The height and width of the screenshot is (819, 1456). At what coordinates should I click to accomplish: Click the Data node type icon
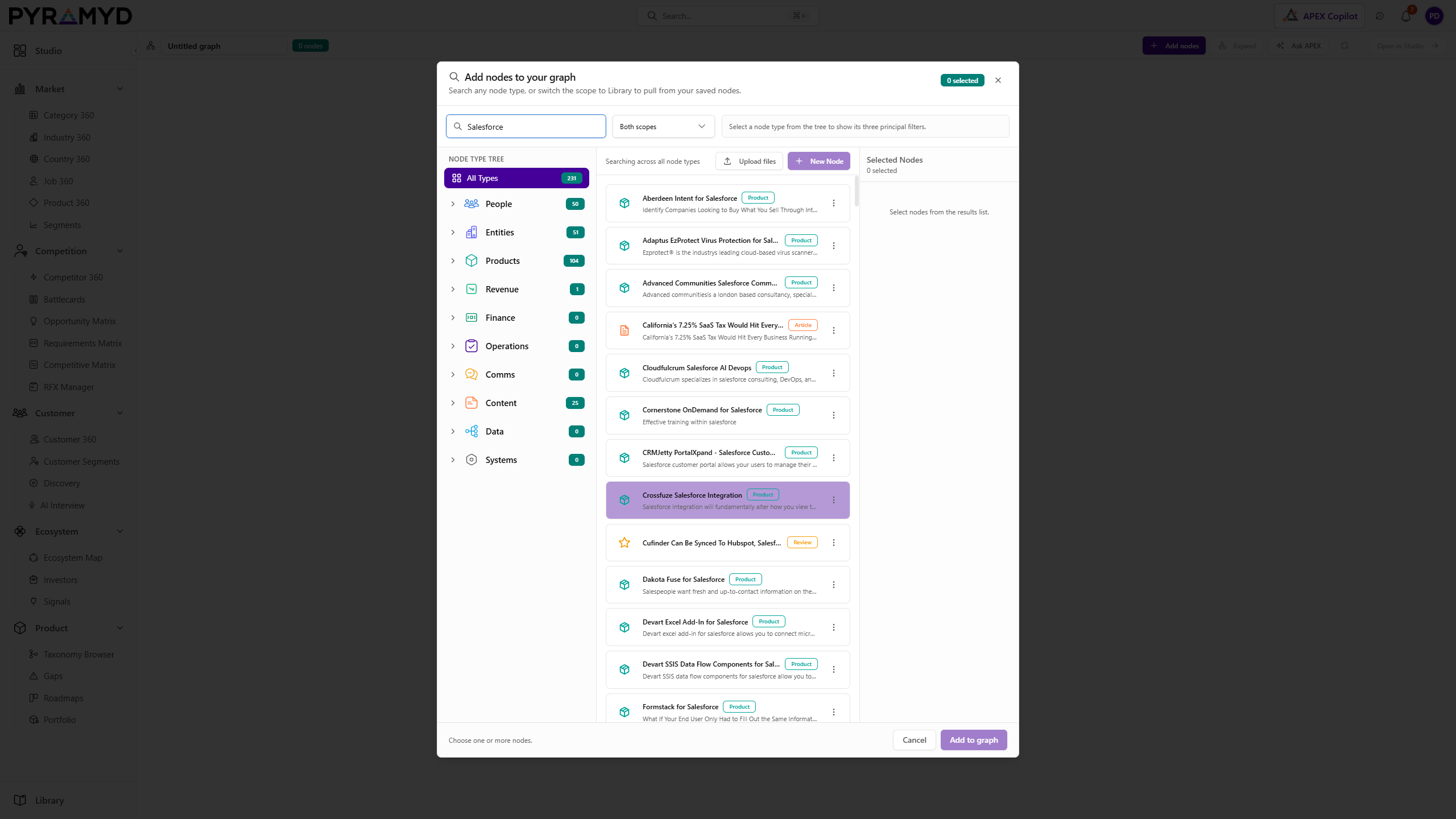coord(471,431)
